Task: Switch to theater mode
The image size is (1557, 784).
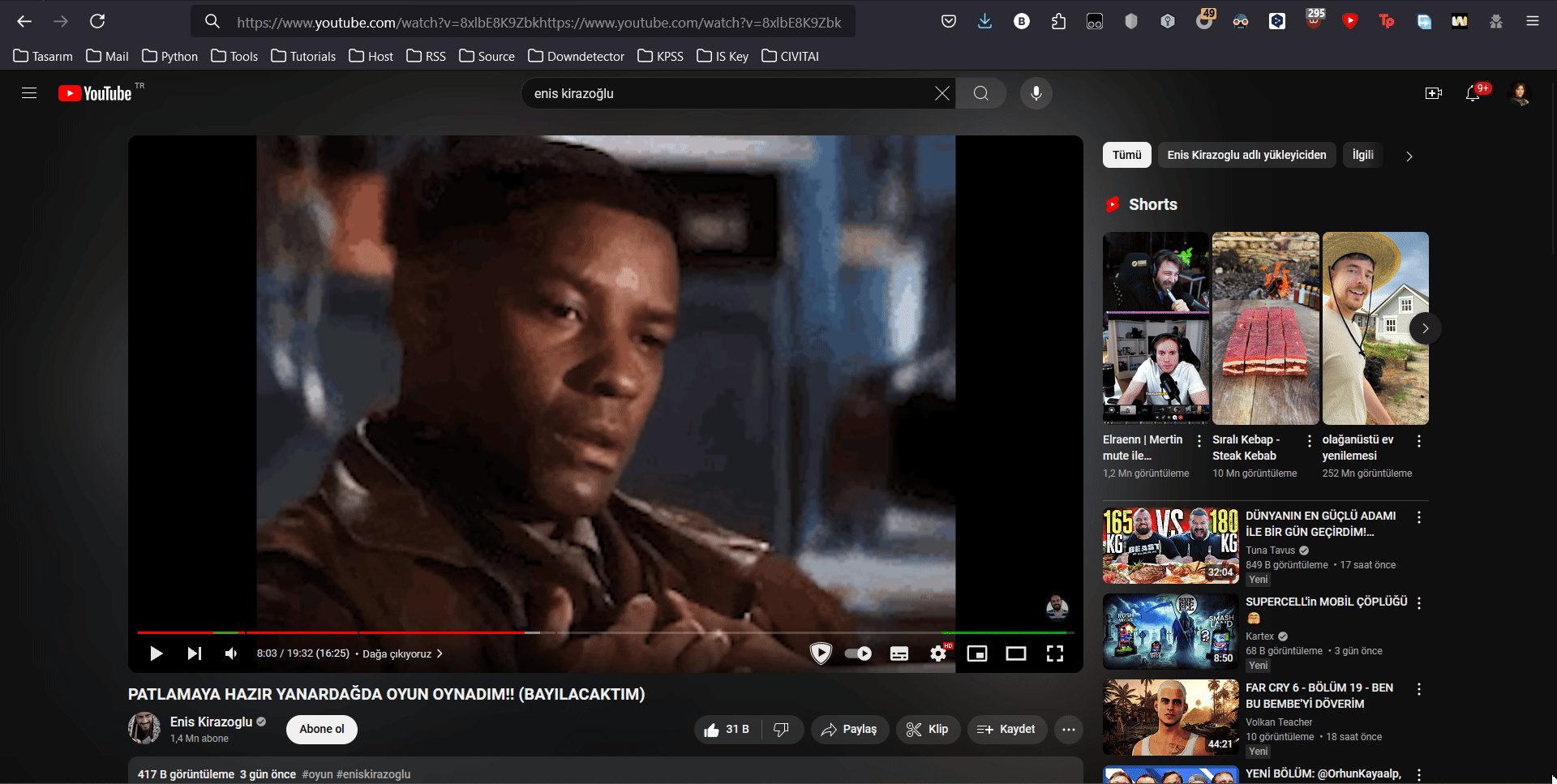Action: click(x=1016, y=653)
